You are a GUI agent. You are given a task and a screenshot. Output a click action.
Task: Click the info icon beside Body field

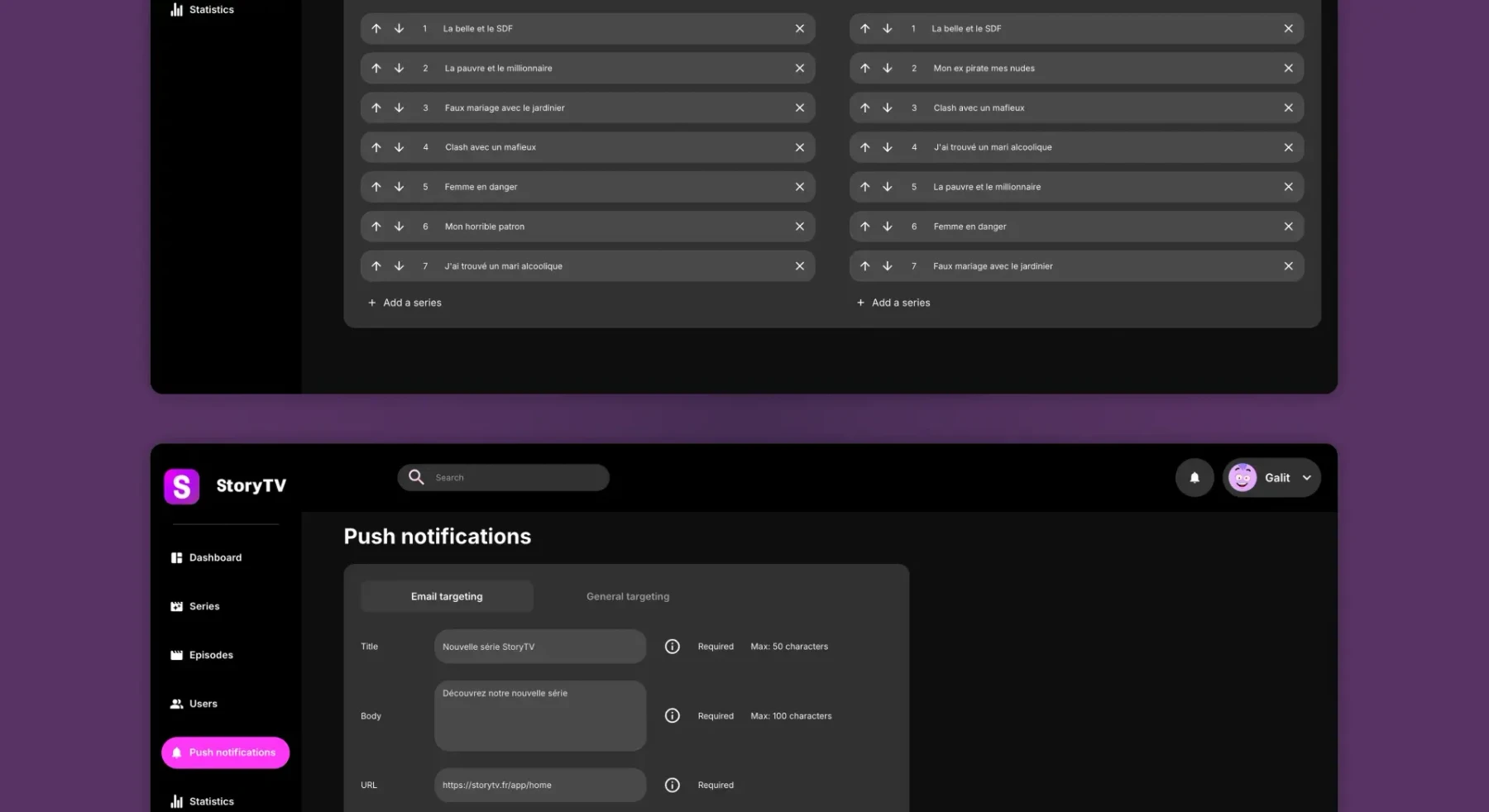(673, 716)
